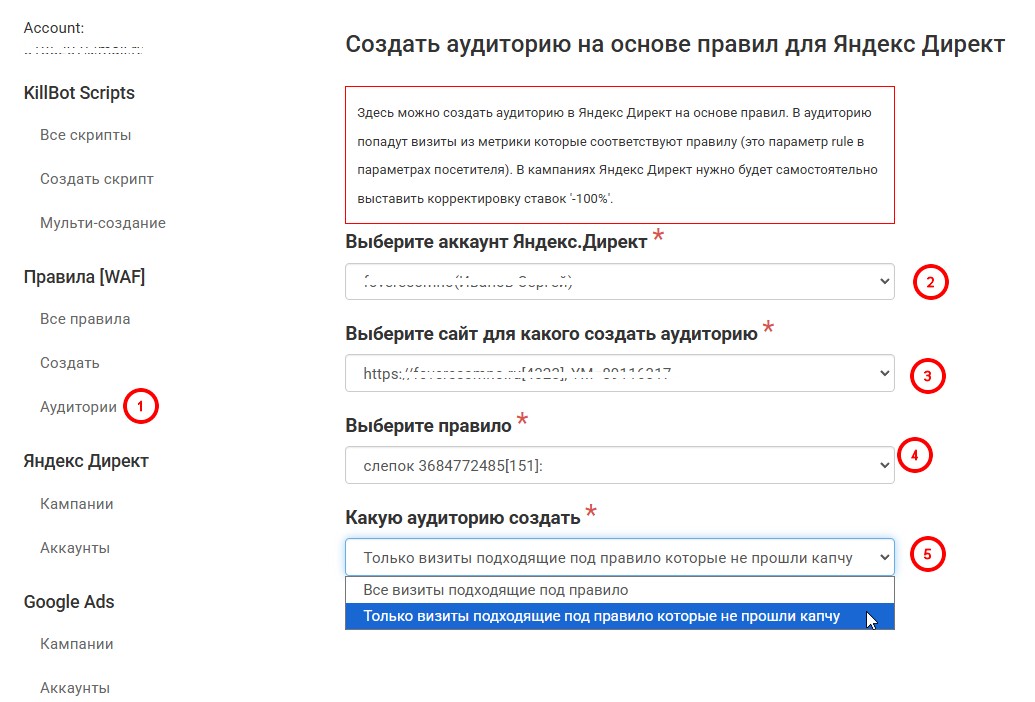Open 'Все скрипты' in sidebar
Image resolution: width=1035 pixels, height=702 pixels.
point(86,135)
